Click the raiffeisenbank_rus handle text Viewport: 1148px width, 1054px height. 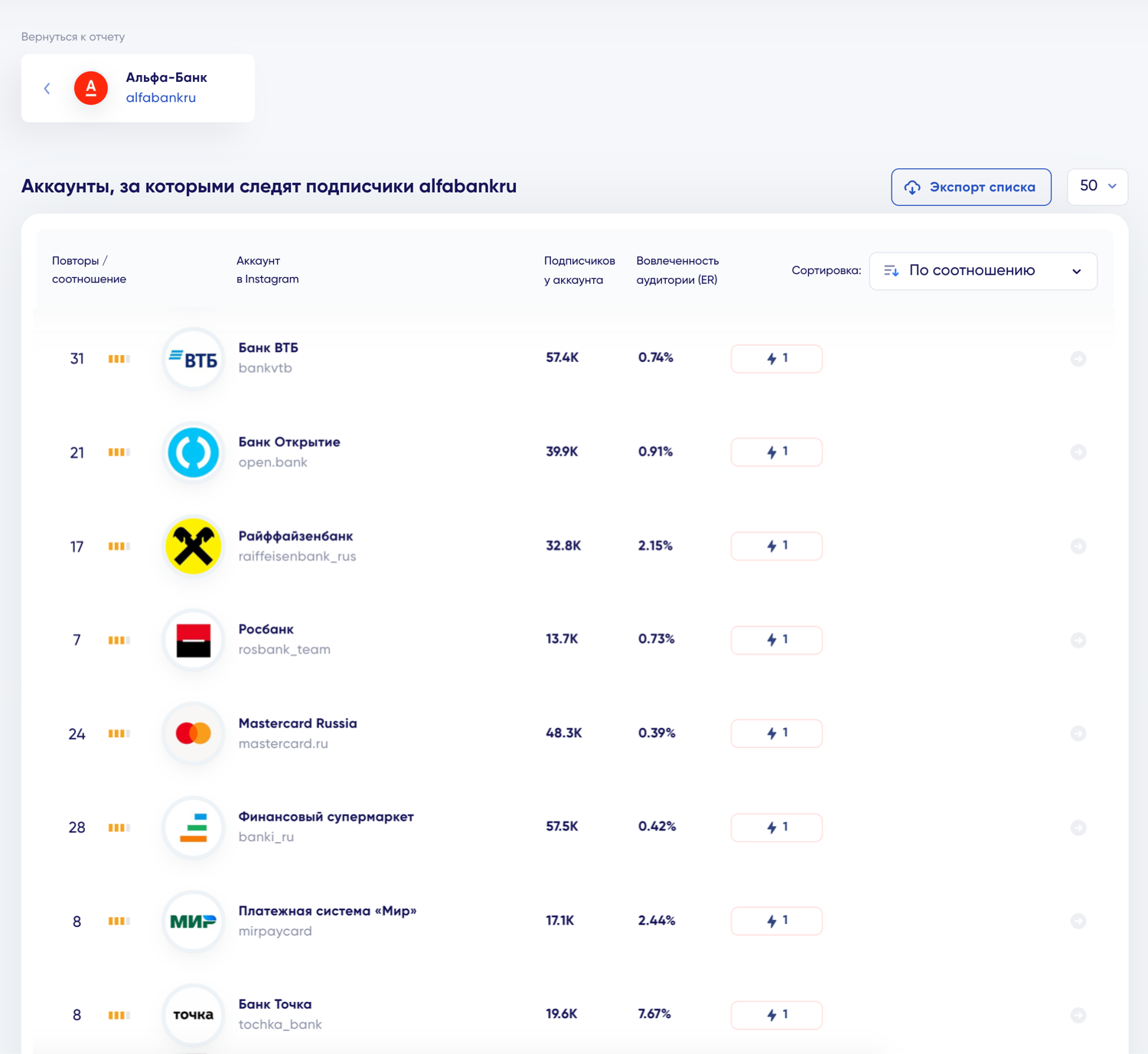[297, 556]
